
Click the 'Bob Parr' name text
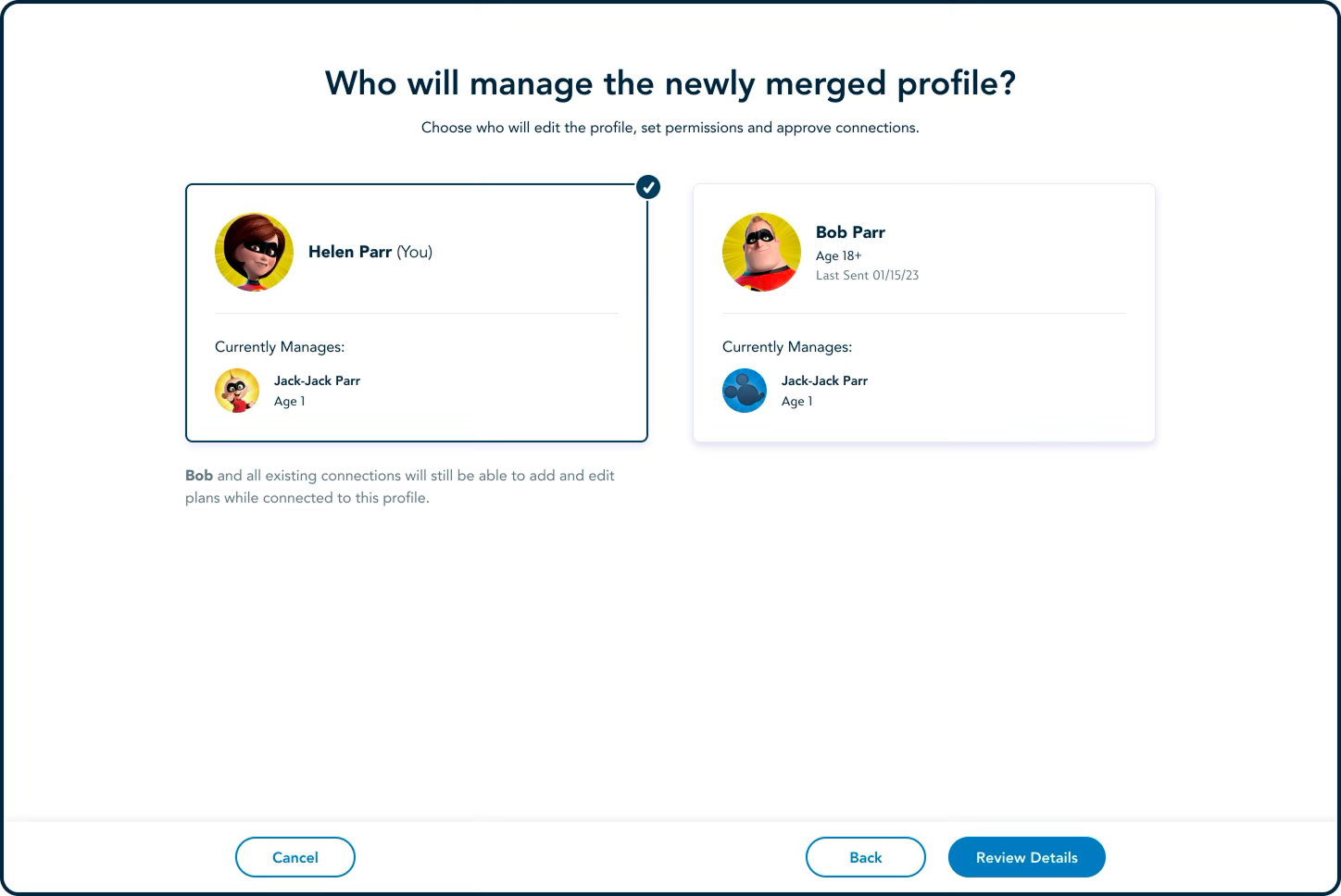(x=850, y=232)
